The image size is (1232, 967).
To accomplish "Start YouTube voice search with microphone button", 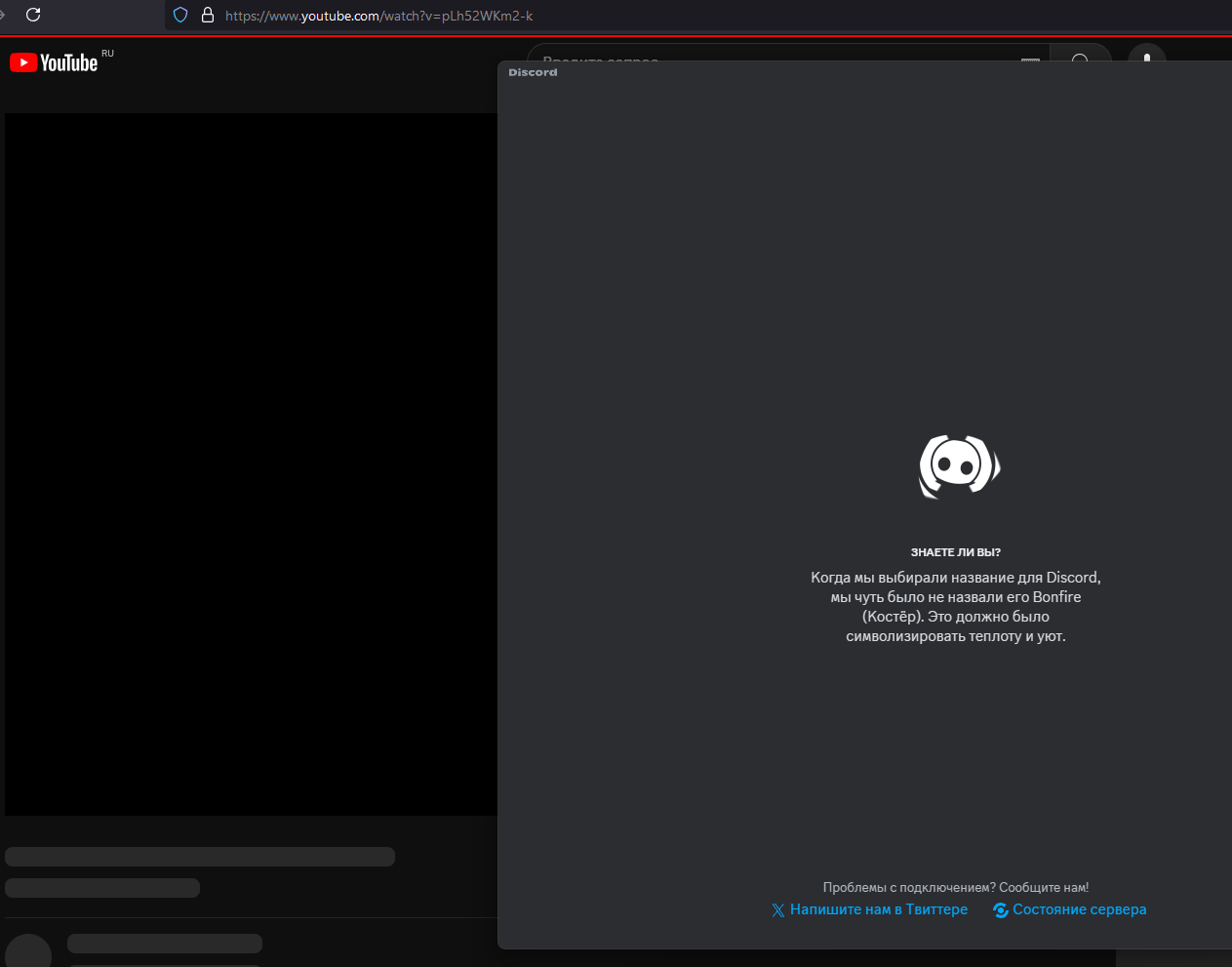I will point(1147,54).
